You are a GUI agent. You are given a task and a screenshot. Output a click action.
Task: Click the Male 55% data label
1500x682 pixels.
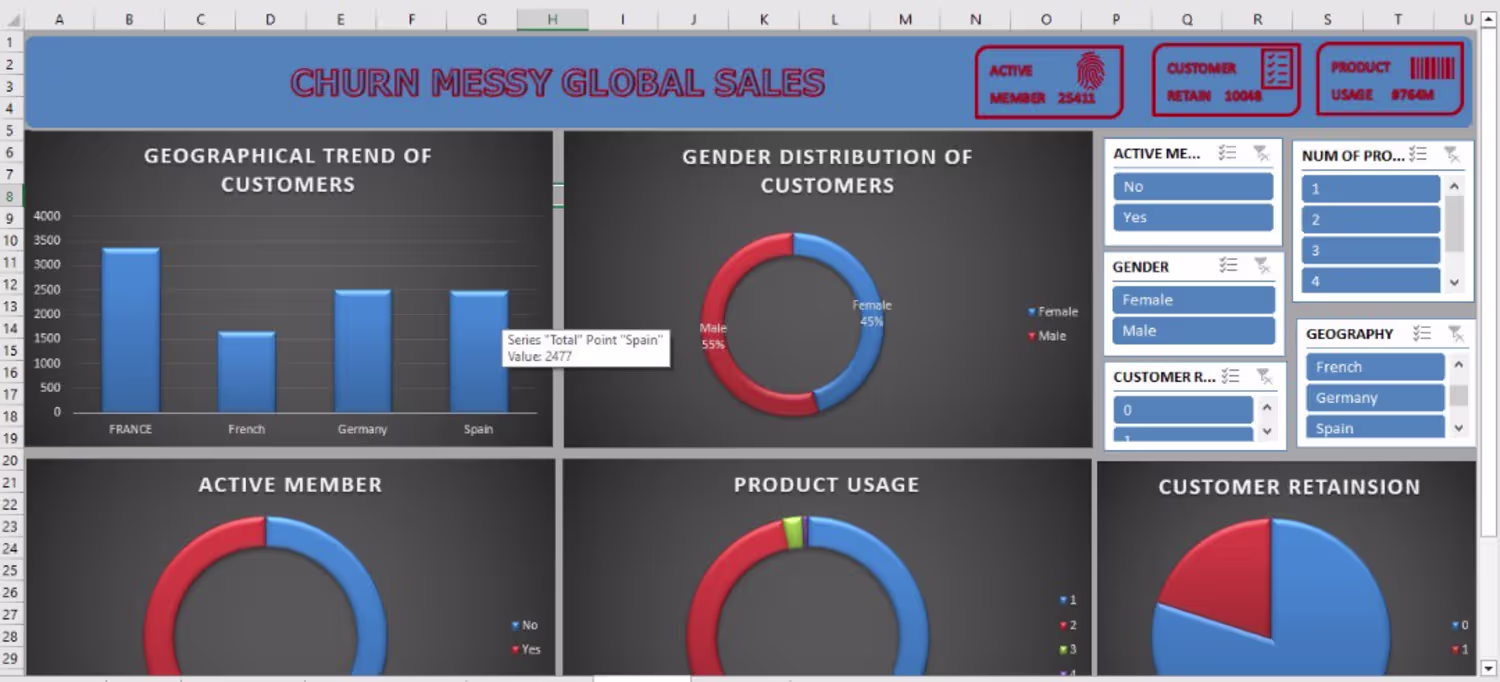pyautogui.click(x=713, y=336)
